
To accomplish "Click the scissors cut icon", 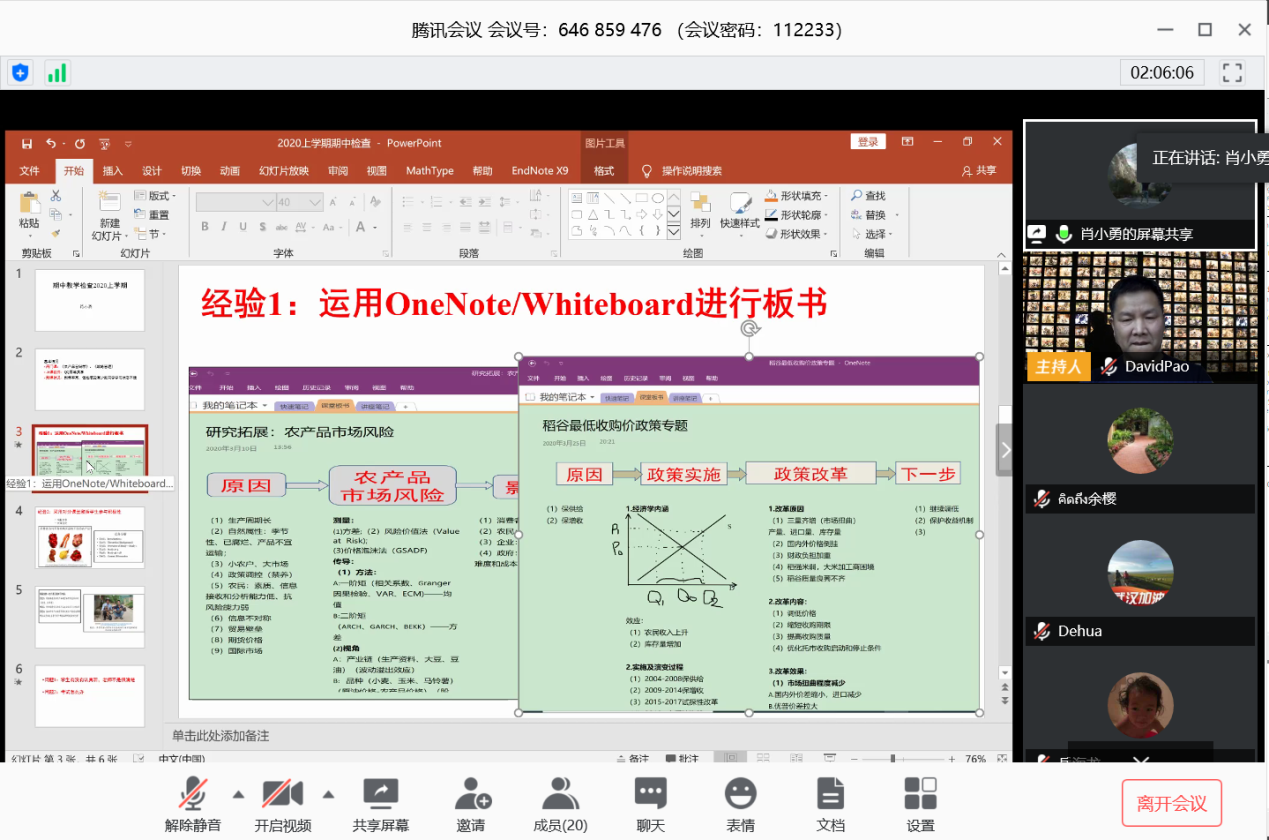I will point(56,196).
